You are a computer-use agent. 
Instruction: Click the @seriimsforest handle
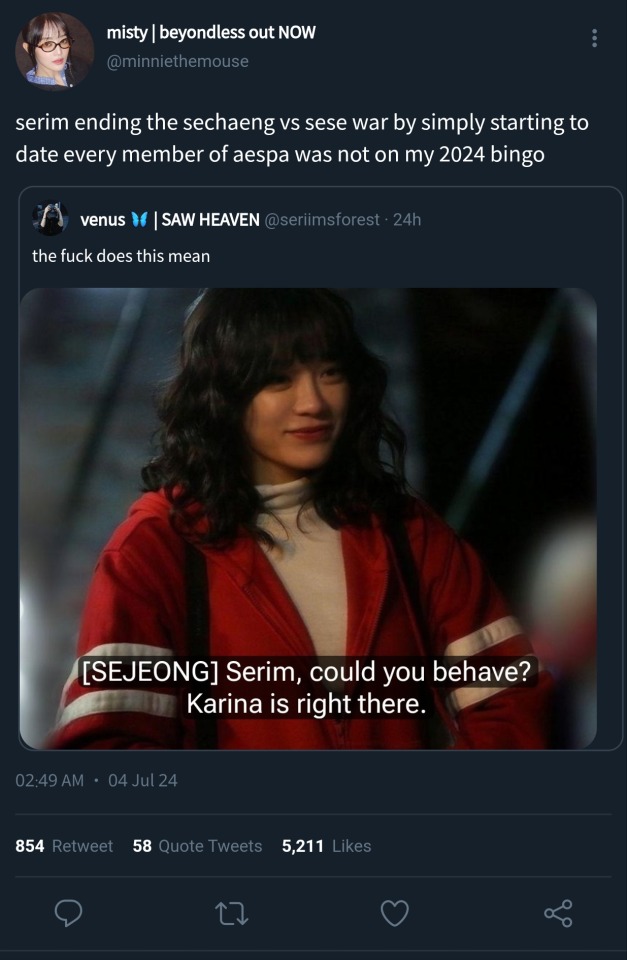(323, 219)
